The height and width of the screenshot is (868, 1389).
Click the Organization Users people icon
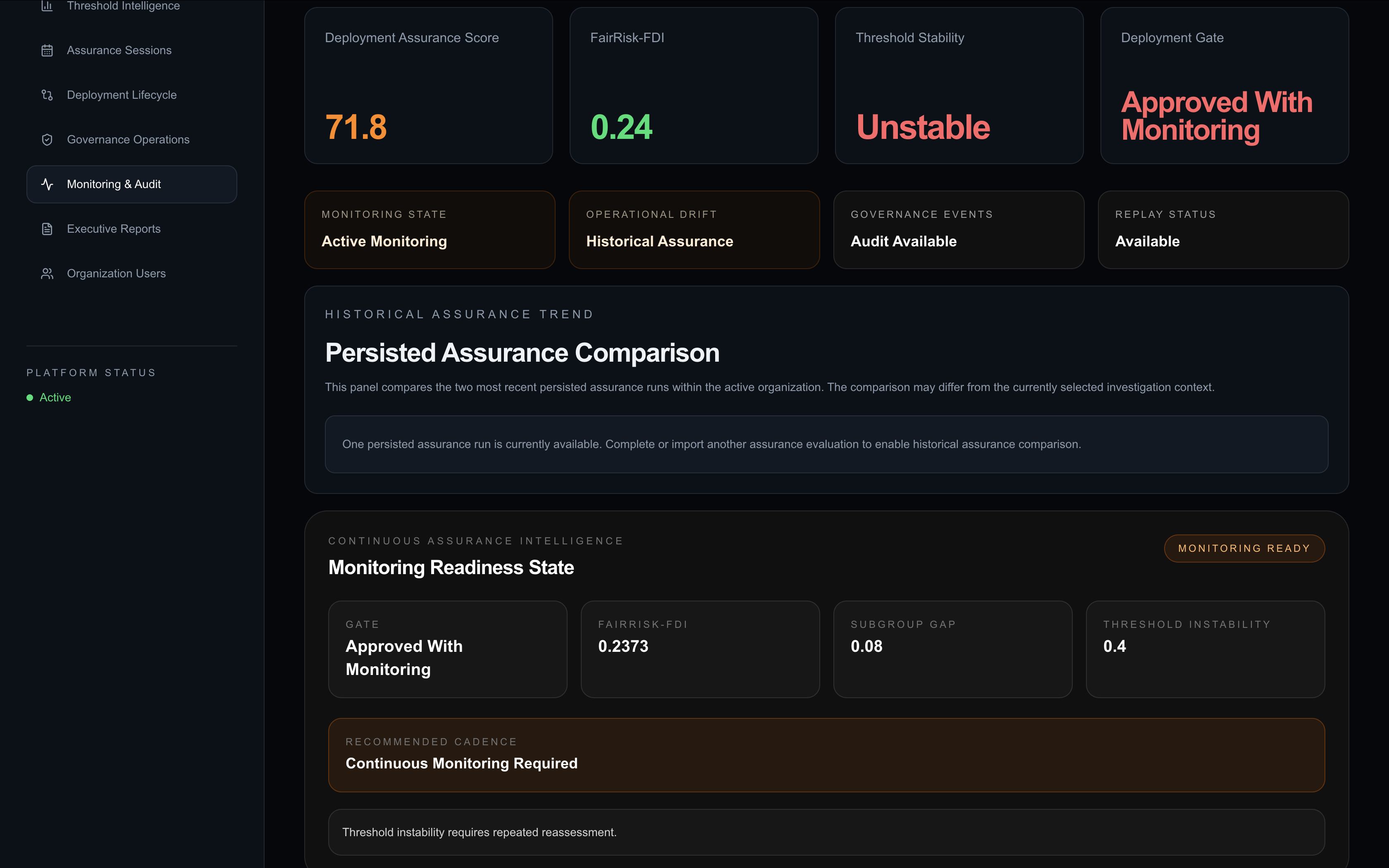[x=47, y=274]
